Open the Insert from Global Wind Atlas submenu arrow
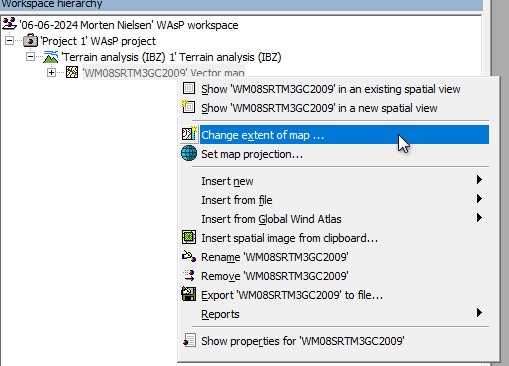Screen dimensions: 509x366 pyautogui.click(x=479, y=218)
